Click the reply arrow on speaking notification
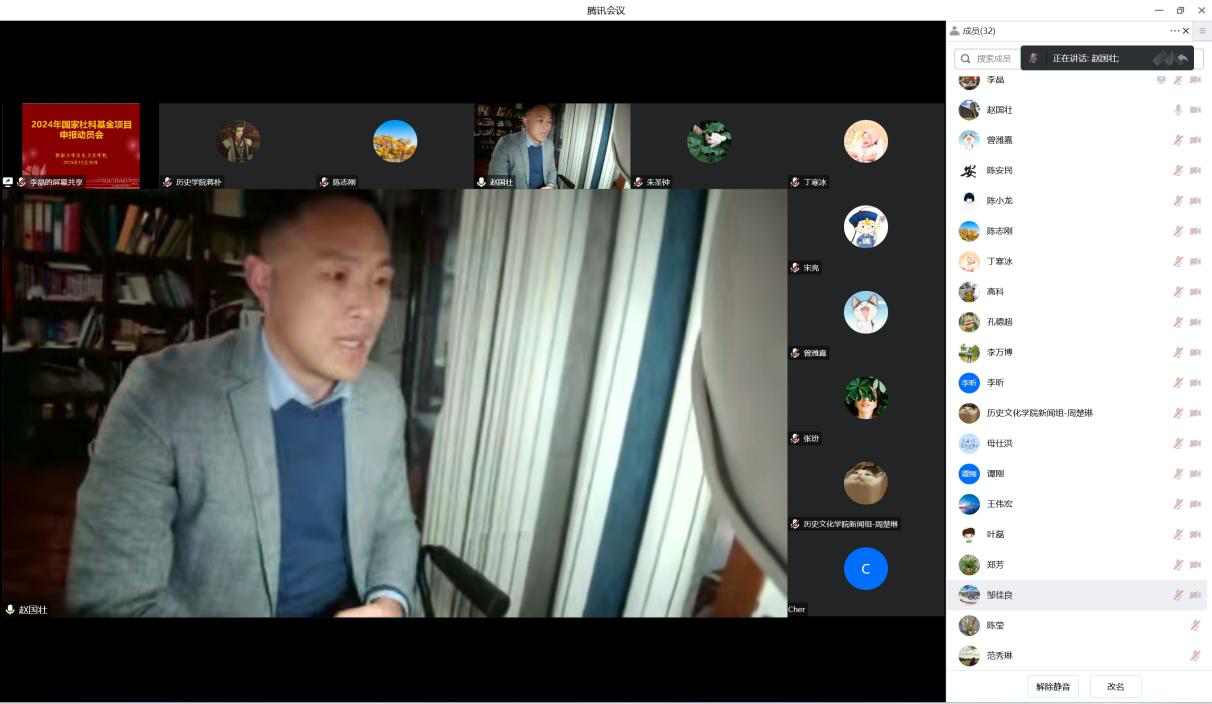The image size is (1212, 704). click(1182, 59)
